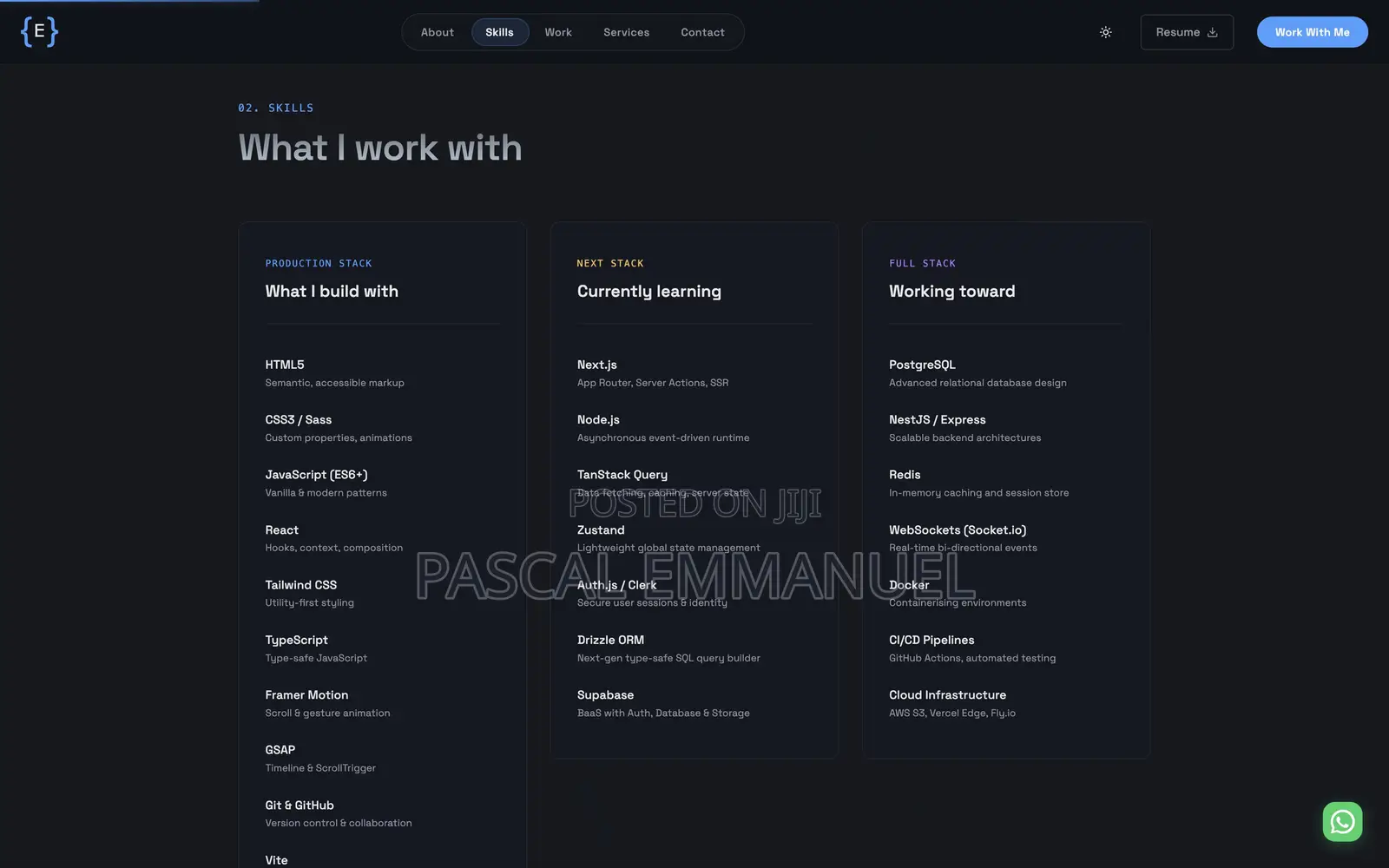Click the download icon on the Resume button
1389x868 pixels.
1212,32
